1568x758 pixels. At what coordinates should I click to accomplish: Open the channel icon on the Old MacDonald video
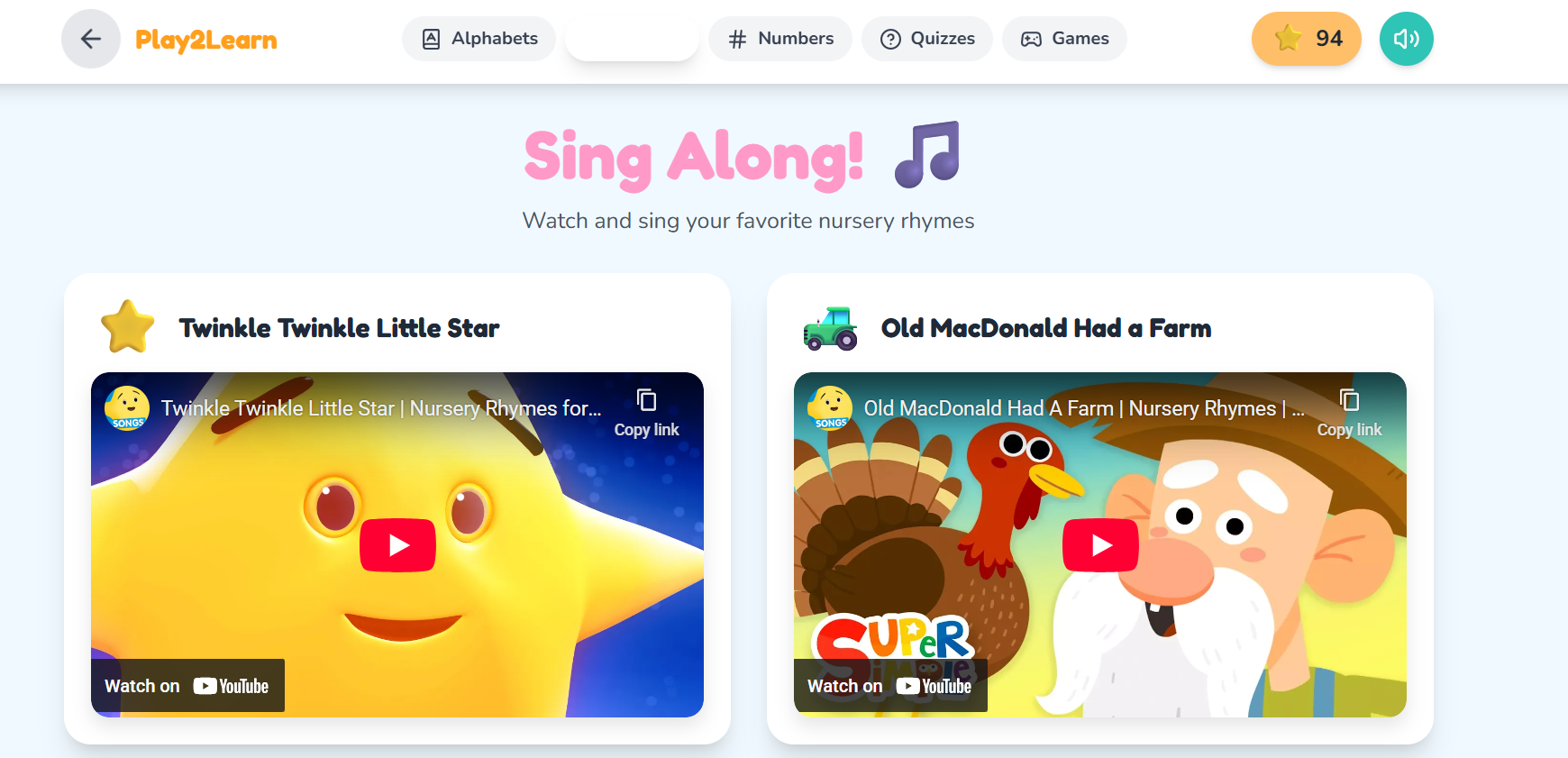(x=830, y=408)
